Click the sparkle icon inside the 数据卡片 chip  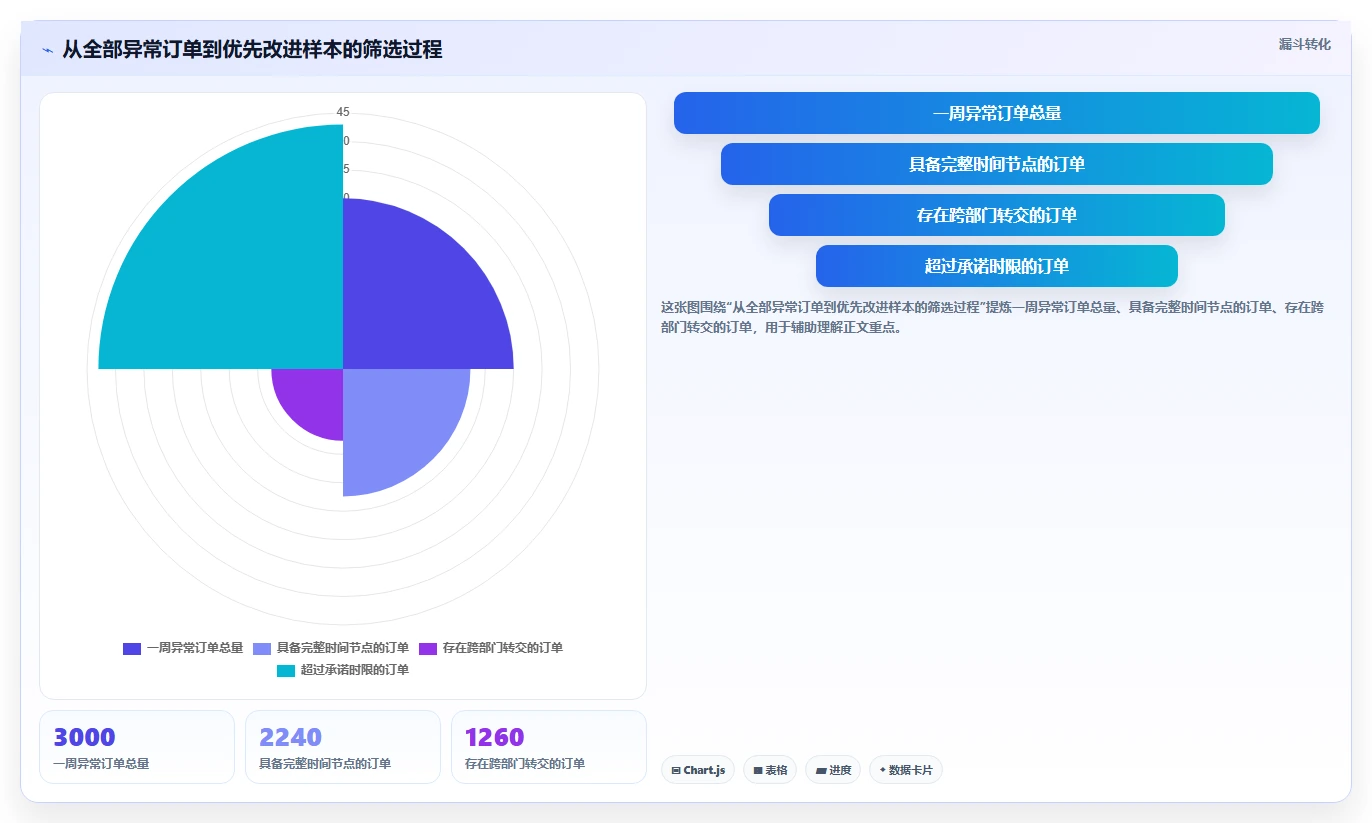click(x=882, y=770)
